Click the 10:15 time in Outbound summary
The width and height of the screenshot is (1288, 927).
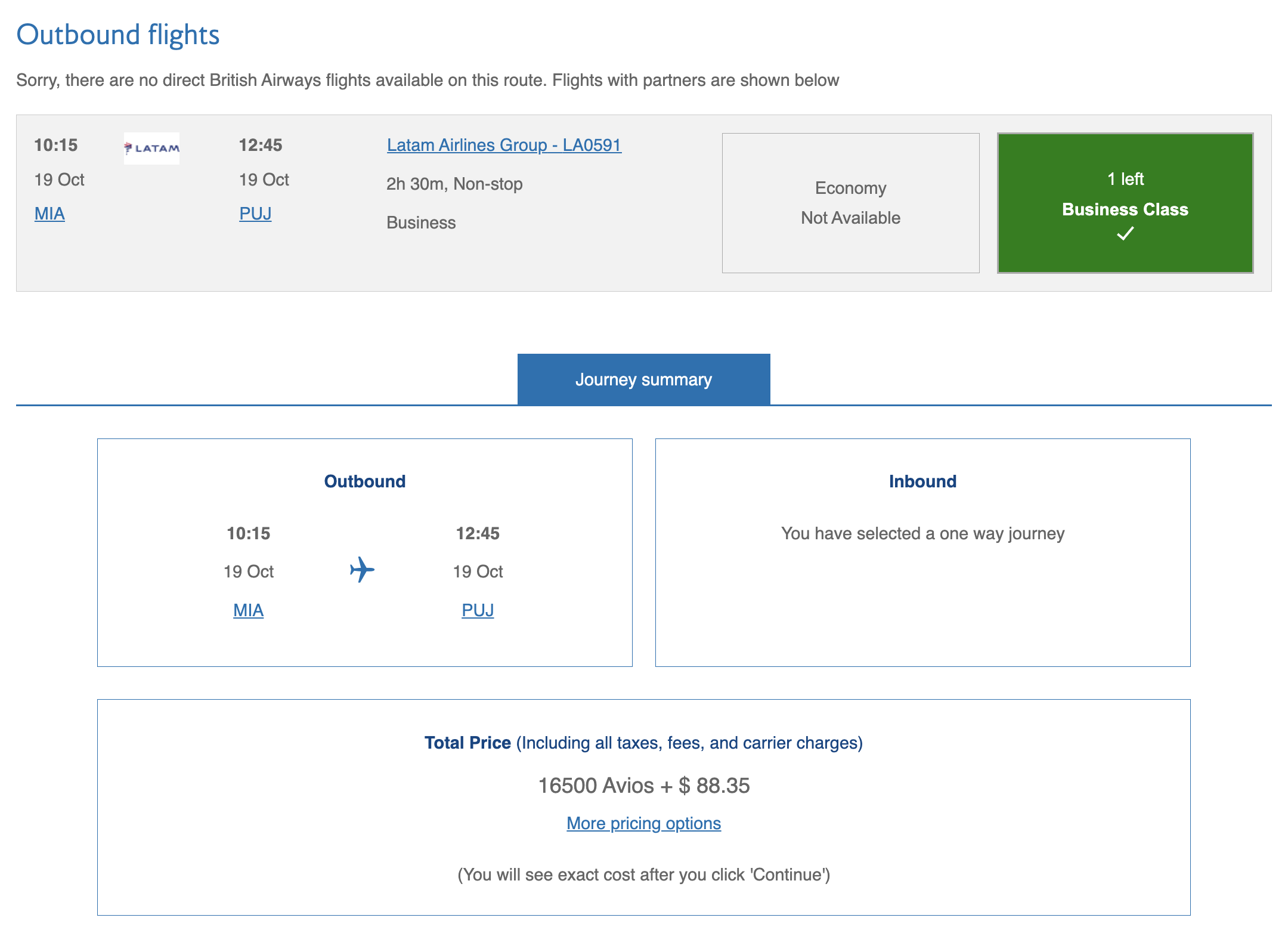click(x=248, y=533)
